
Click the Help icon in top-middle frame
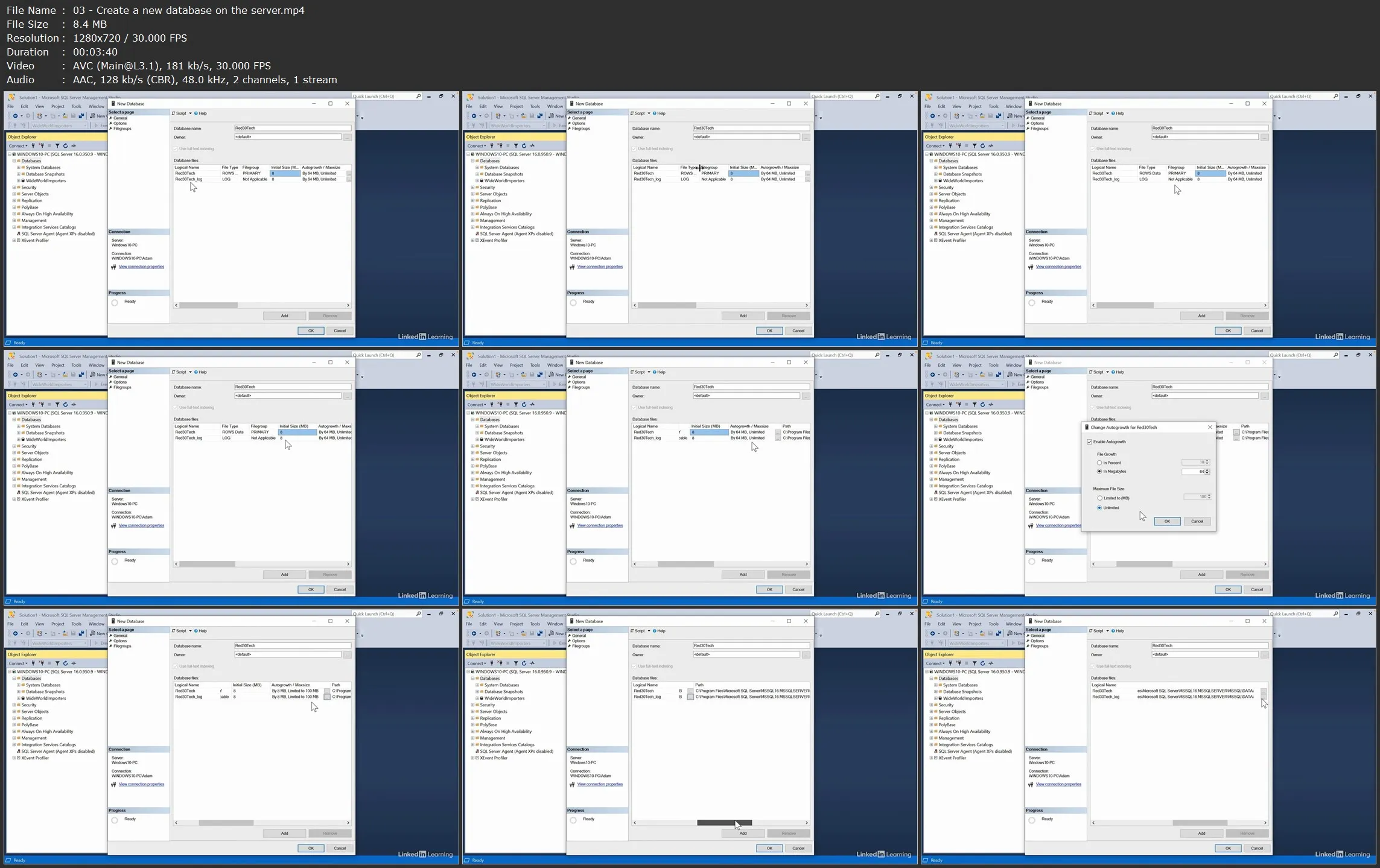[x=655, y=113]
